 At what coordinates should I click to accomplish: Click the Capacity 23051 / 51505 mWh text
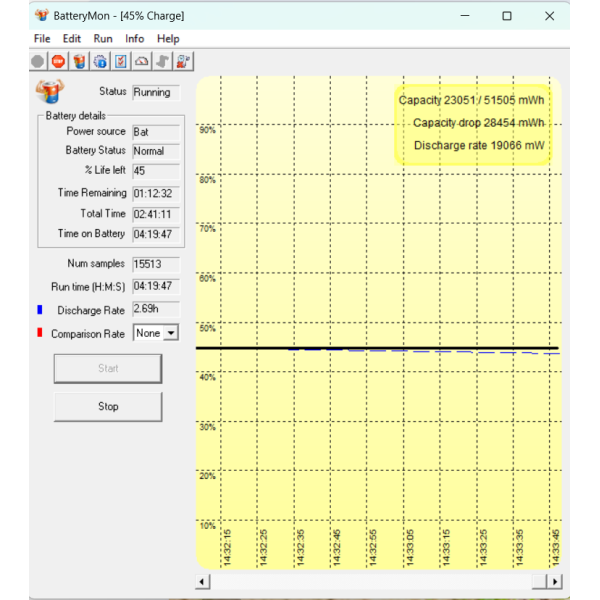(x=471, y=100)
